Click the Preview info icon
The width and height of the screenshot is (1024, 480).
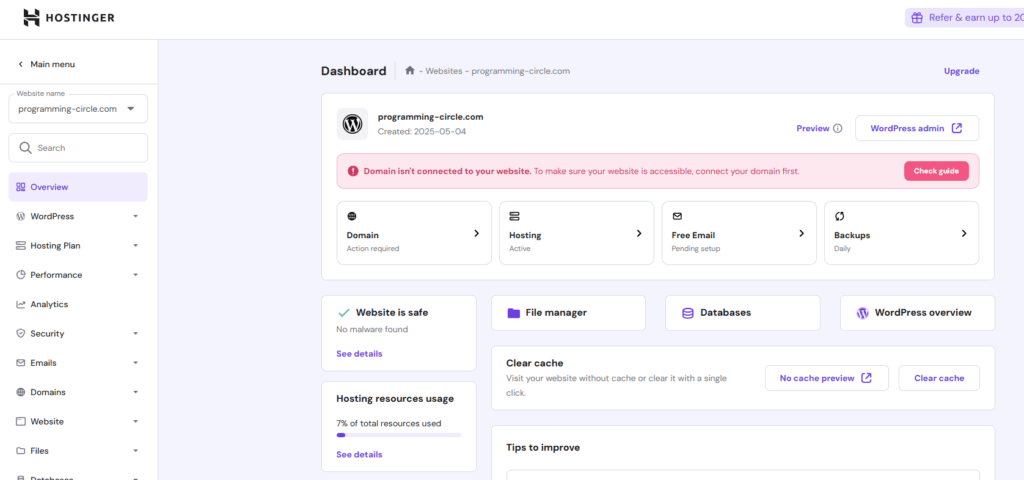(838, 129)
